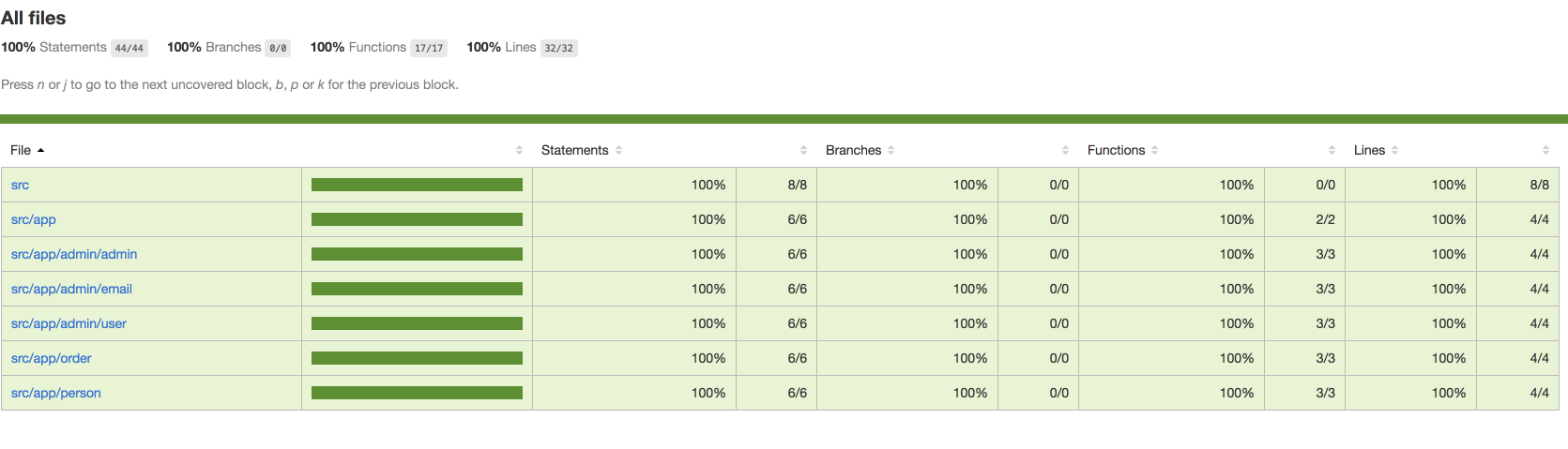Click the sort icon next to Branches label
Image resolution: width=1568 pixels, height=449 pixels.
pyautogui.click(x=891, y=150)
